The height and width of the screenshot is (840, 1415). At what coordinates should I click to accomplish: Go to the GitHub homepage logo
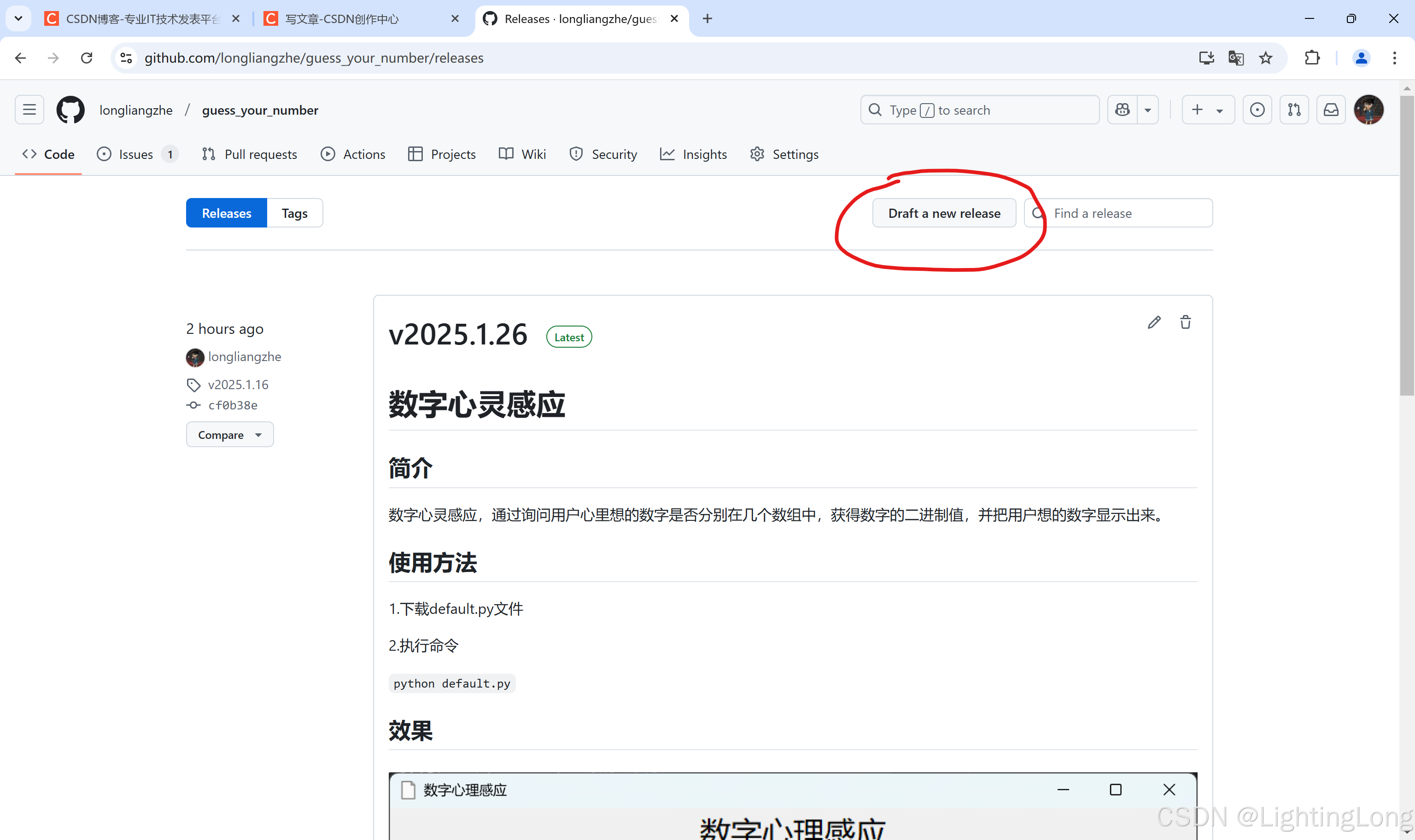click(70, 110)
